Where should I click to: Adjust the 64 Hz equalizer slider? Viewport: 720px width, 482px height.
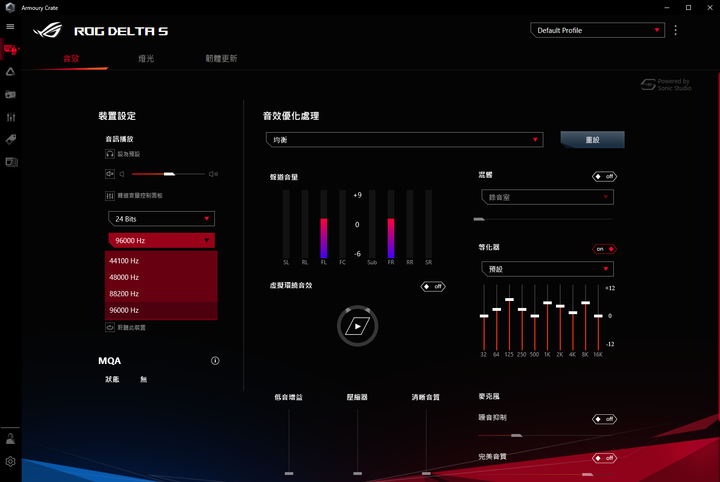[496, 309]
